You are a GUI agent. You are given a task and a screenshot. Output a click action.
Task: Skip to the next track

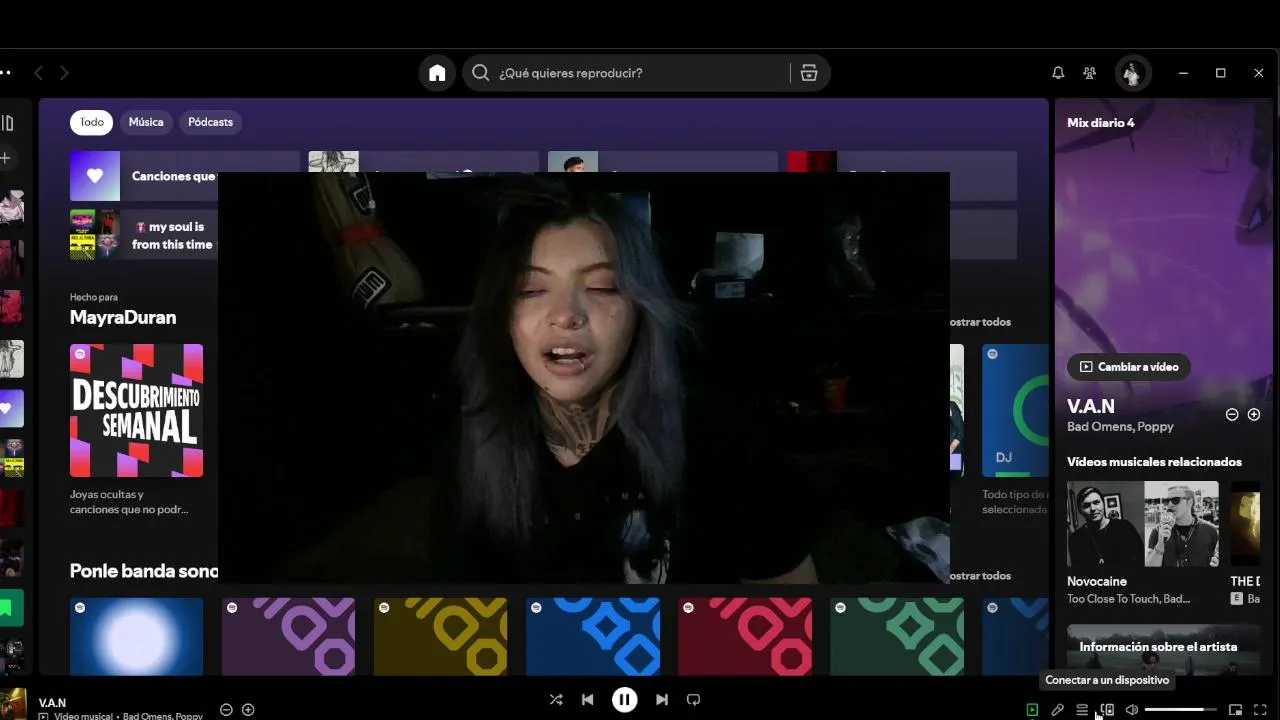click(662, 700)
